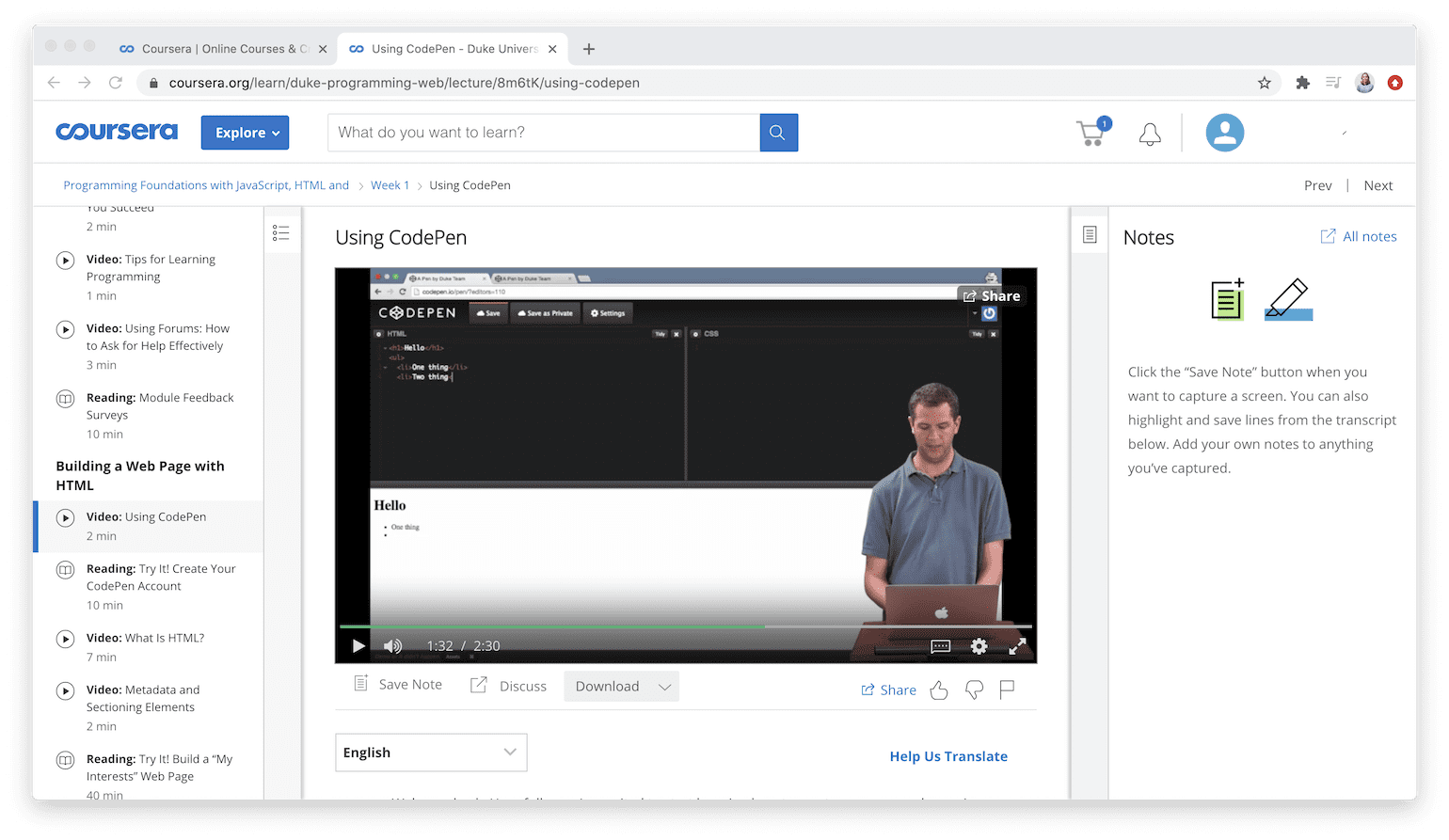Expand the Explore dropdown menu
This screenshot has height=840, width=1449.
pyautogui.click(x=245, y=133)
